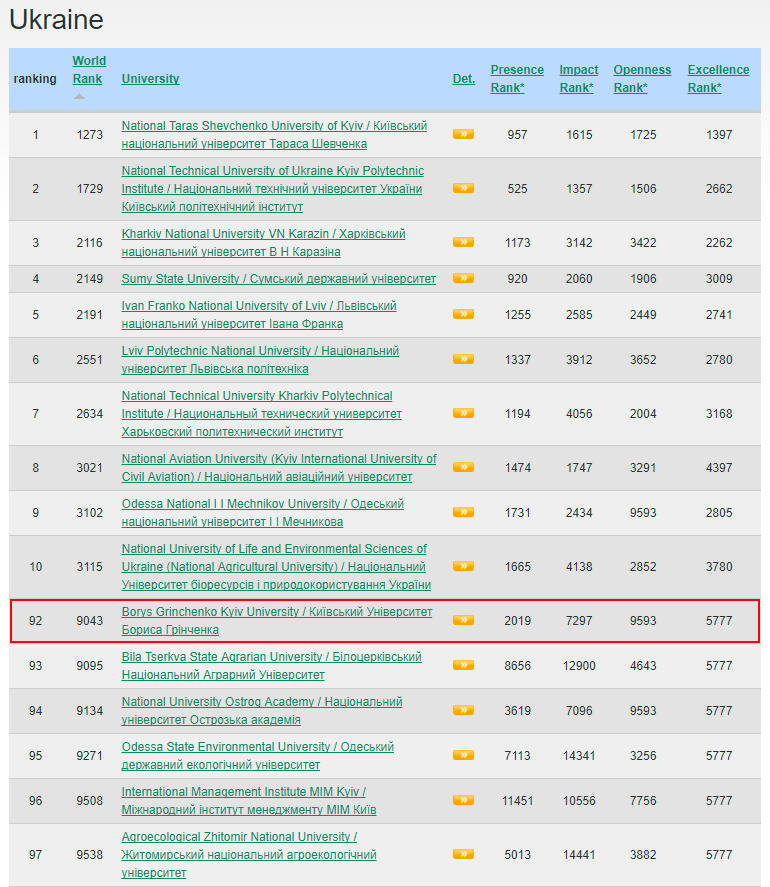The image size is (770, 887).
Task: Select world rank 9271 cell
Action: (x=90, y=756)
